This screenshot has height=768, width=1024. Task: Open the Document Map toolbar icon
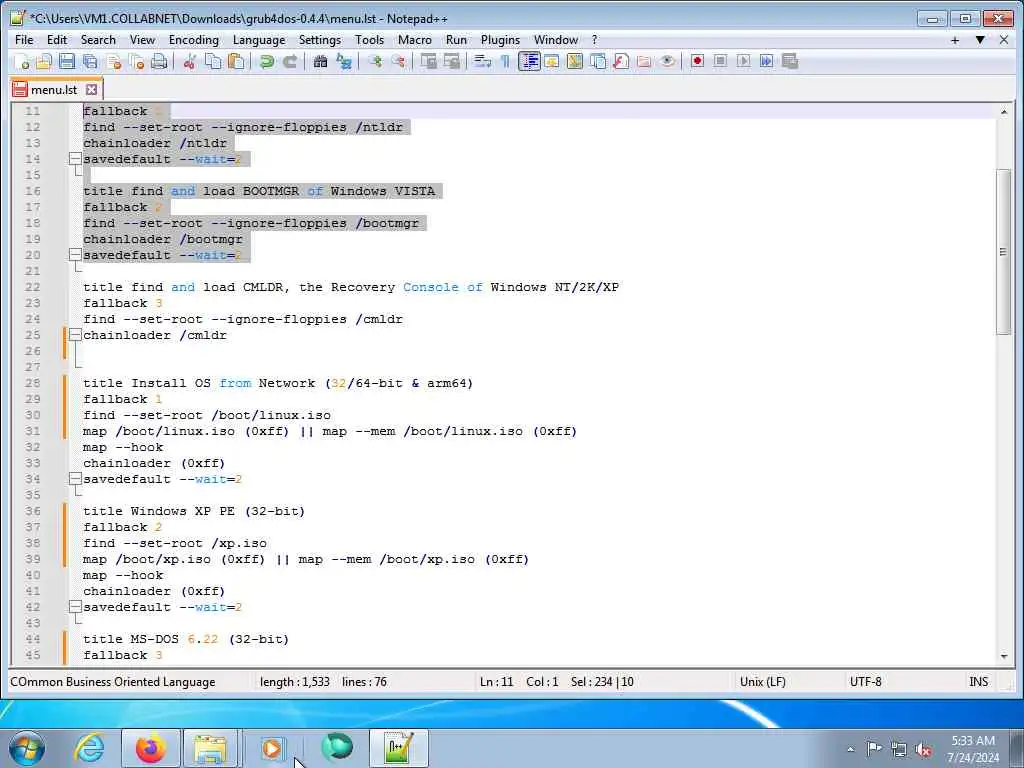pos(575,61)
